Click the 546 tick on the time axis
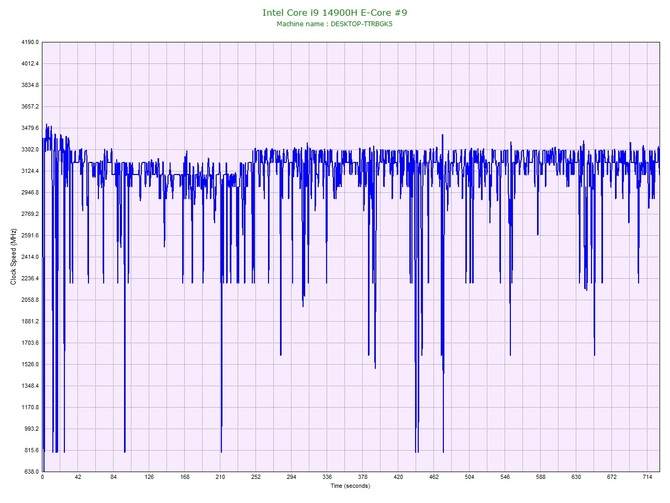The width and height of the screenshot is (670, 503). pos(505,477)
